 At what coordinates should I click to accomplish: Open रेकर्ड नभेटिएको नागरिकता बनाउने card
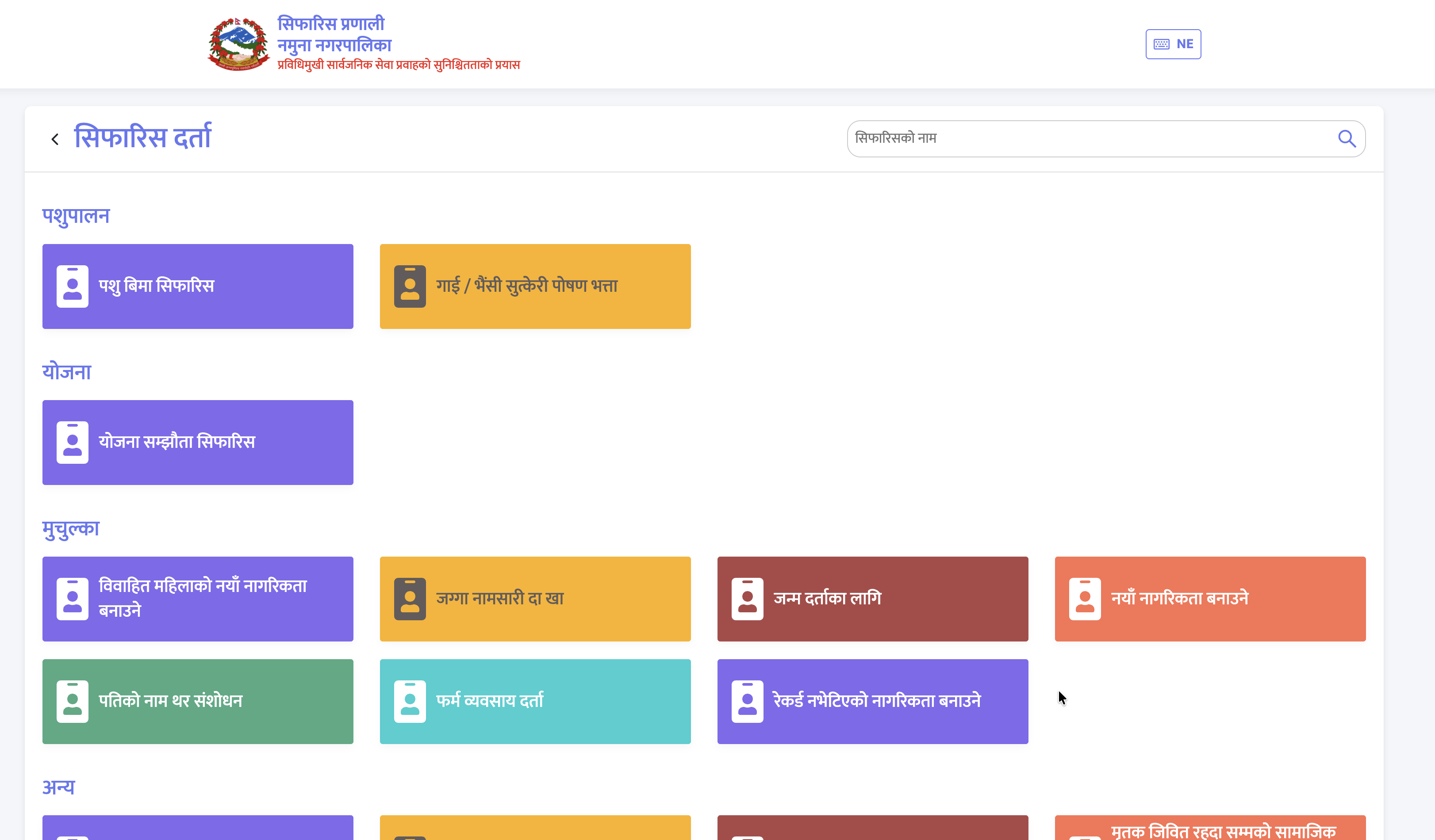point(872,701)
